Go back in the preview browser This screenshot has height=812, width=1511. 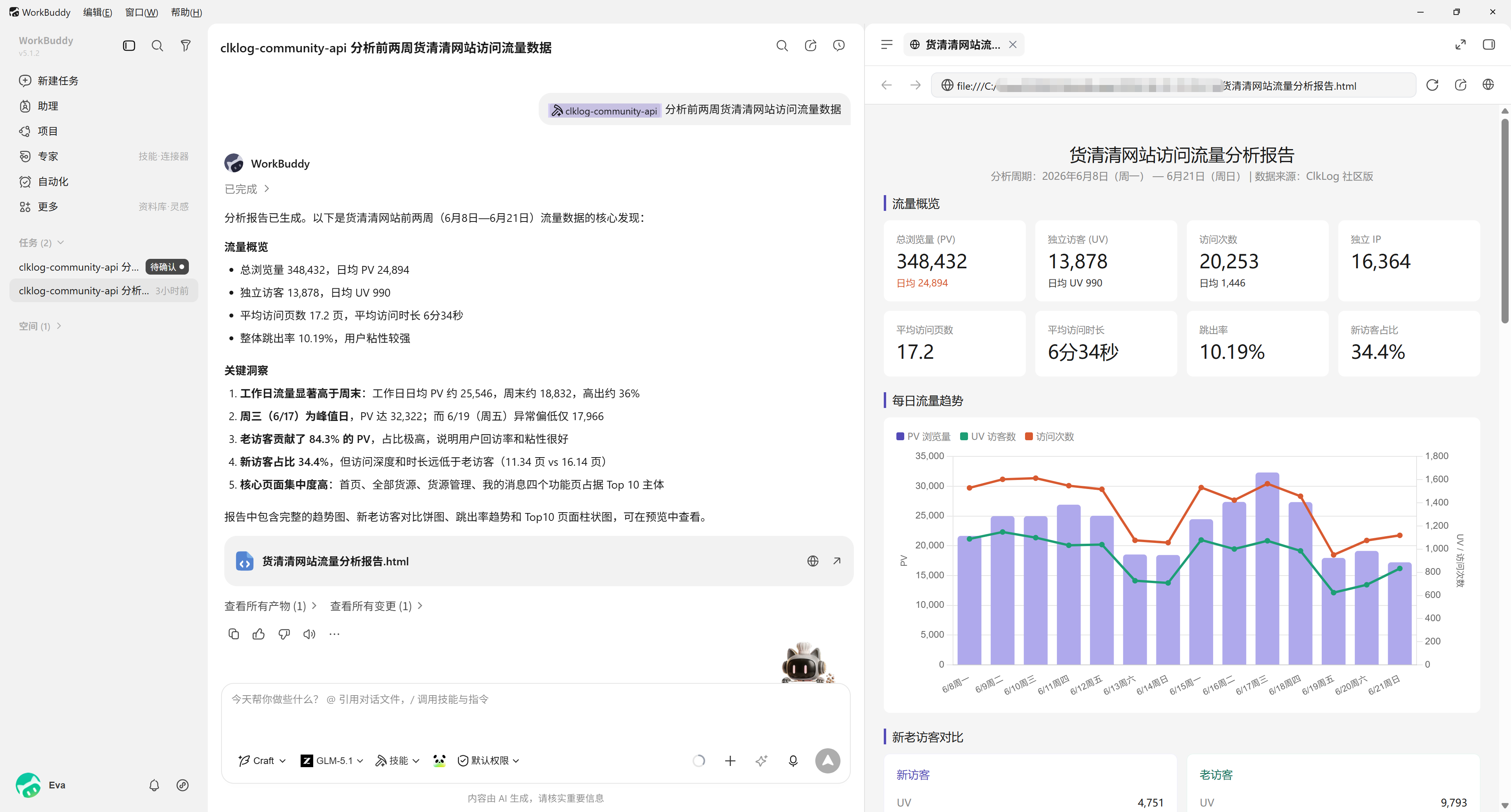click(x=887, y=85)
